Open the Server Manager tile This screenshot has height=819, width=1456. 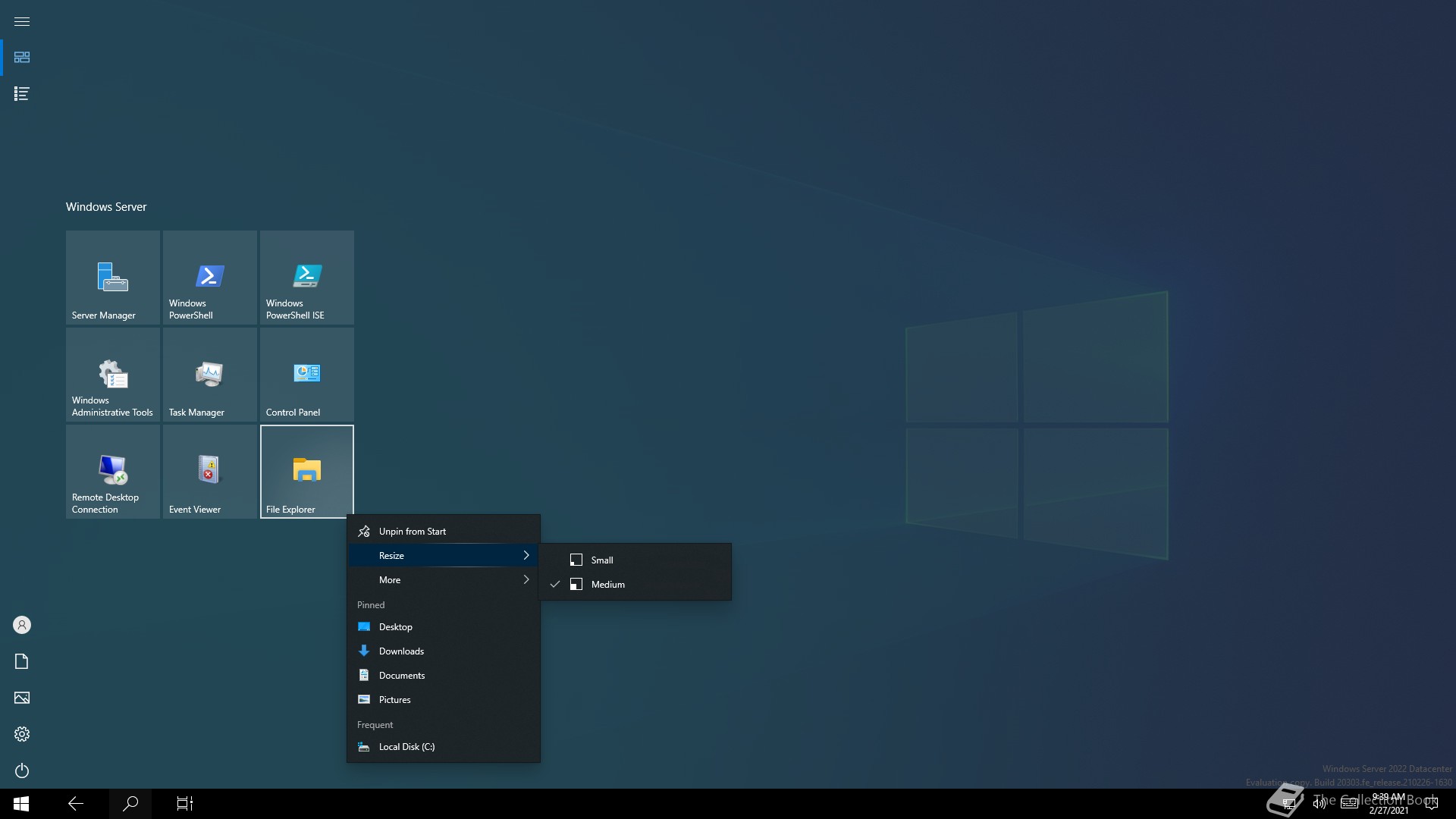click(113, 278)
